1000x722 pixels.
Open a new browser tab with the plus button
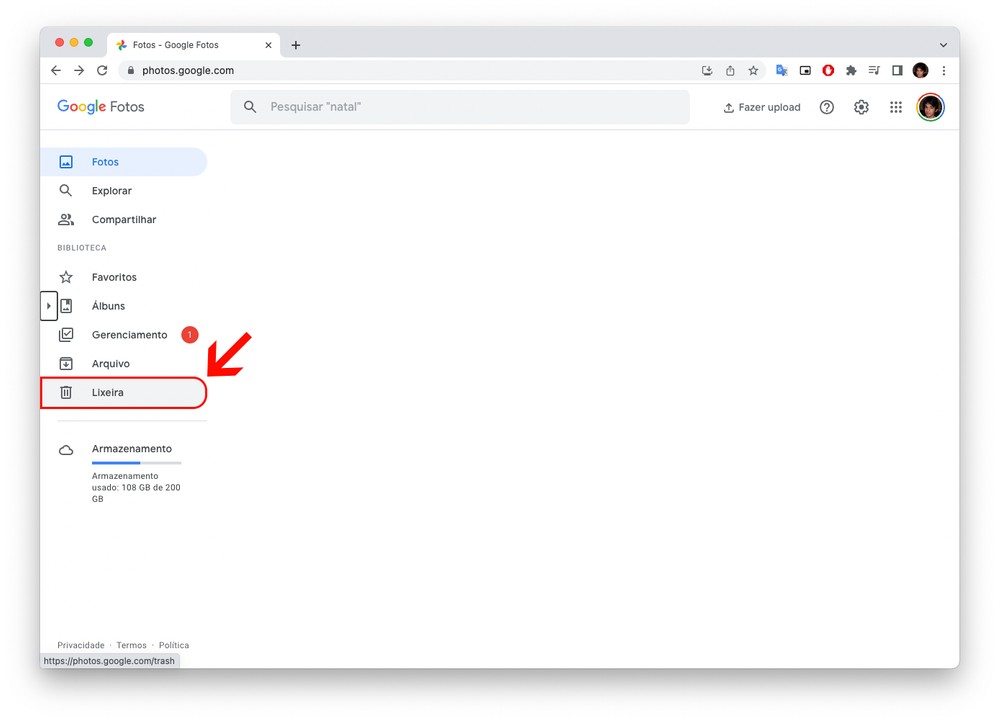click(296, 45)
